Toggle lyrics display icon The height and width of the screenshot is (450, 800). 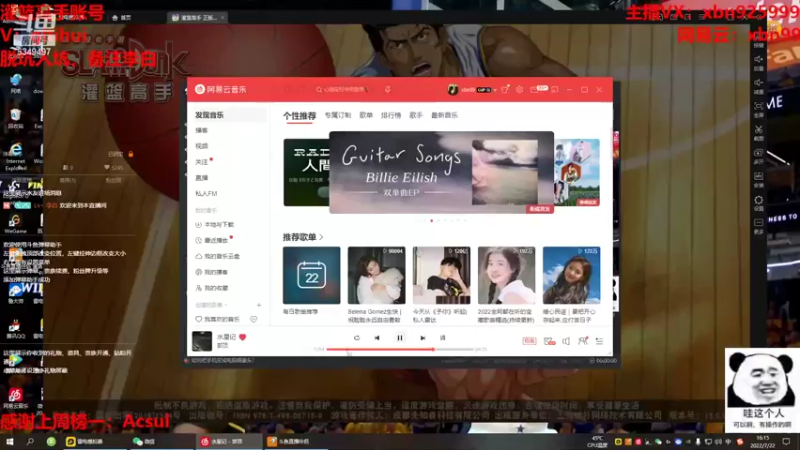pyautogui.click(x=442, y=338)
